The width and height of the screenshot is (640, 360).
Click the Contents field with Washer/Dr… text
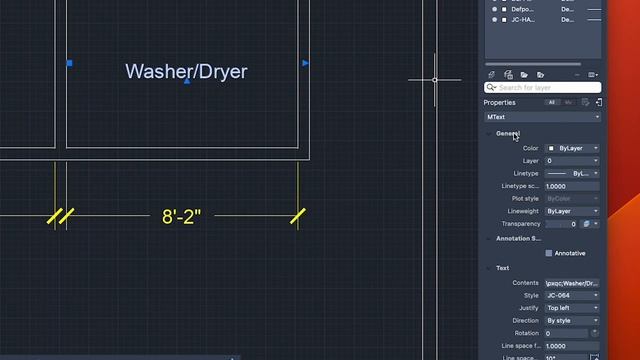pos(572,283)
